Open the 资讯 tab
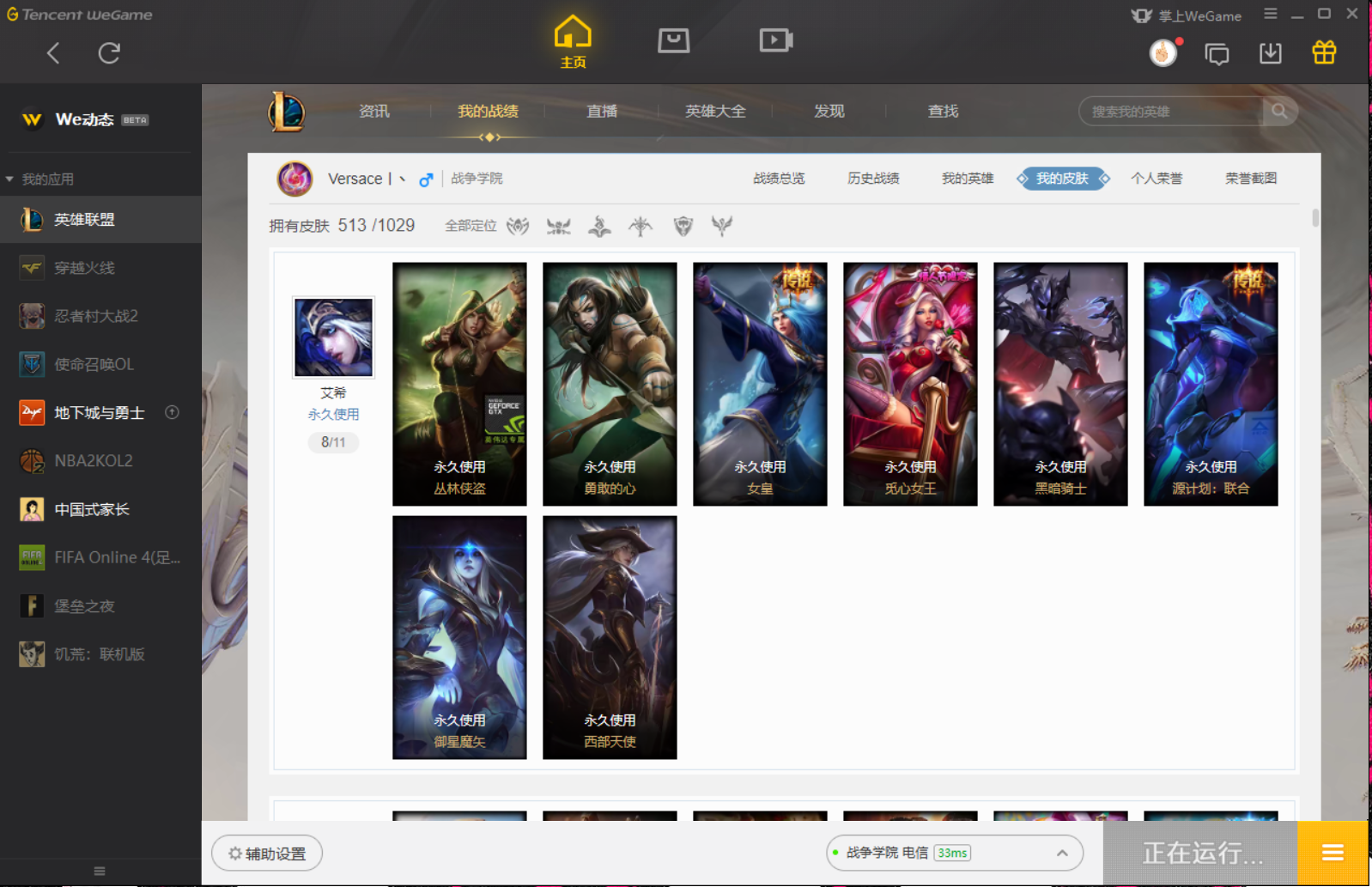The image size is (1372, 887). click(374, 111)
